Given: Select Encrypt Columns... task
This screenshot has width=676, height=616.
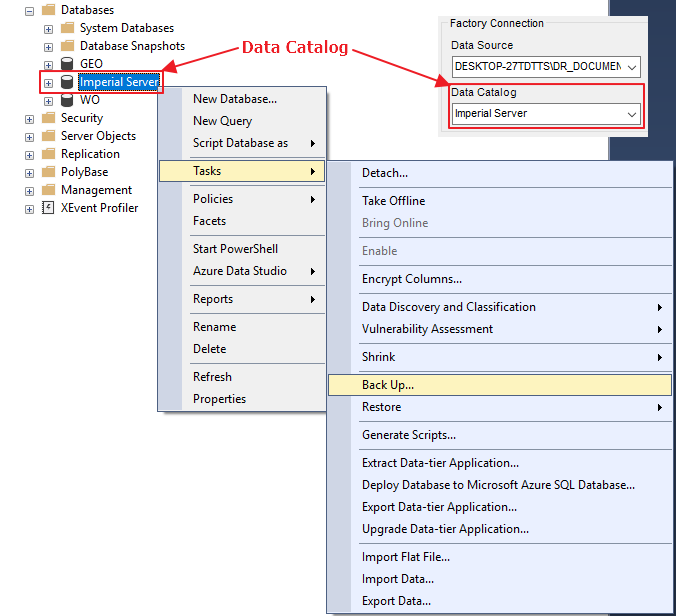Looking at the screenshot, I should click(x=500, y=279).
